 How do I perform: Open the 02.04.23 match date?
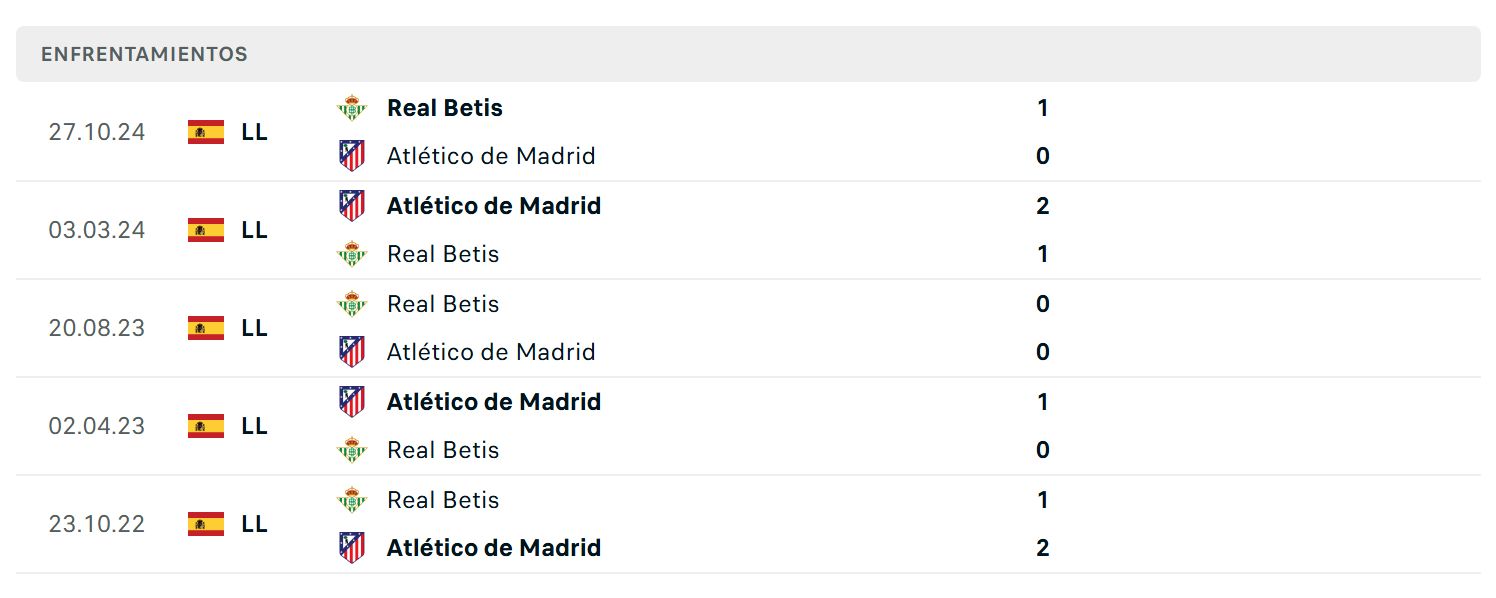click(x=97, y=426)
